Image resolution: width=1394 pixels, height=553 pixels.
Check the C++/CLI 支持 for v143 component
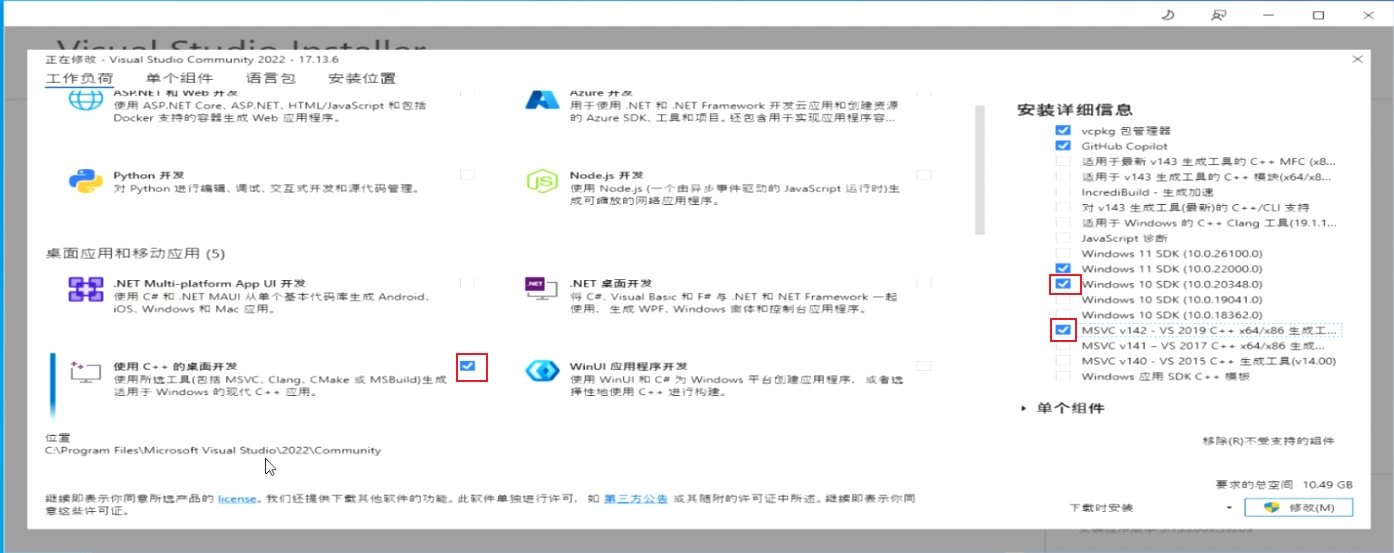pyautogui.click(x=1062, y=207)
